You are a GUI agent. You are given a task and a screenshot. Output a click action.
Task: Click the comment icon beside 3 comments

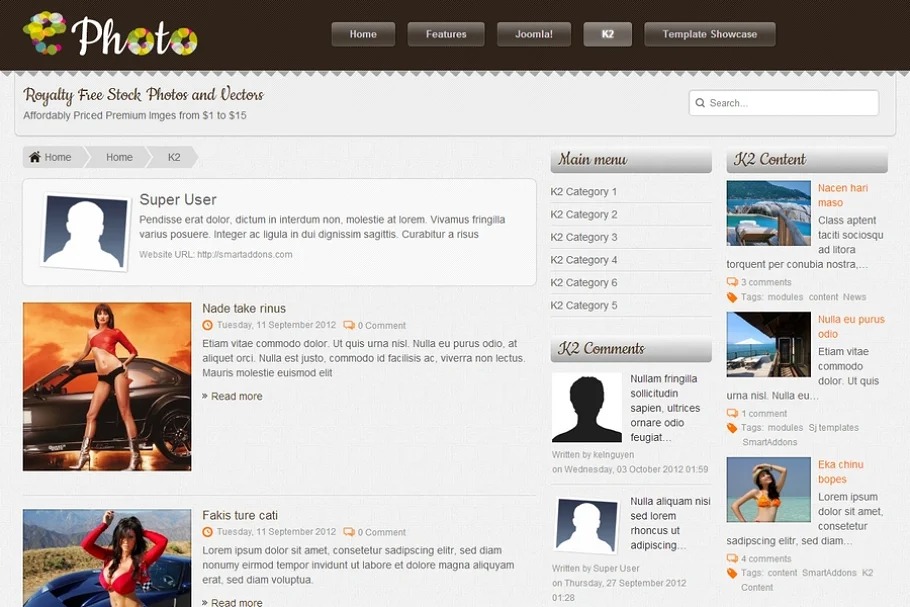click(732, 282)
